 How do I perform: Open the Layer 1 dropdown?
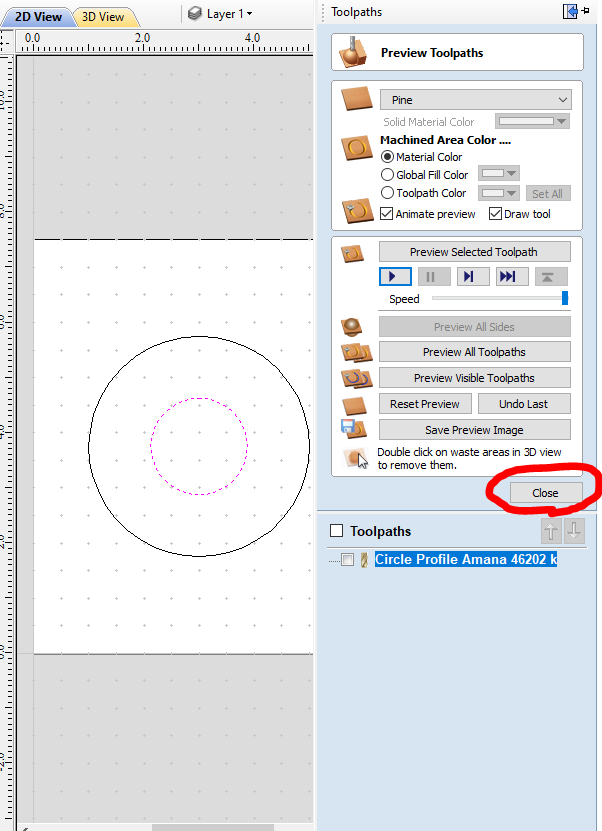click(x=229, y=14)
